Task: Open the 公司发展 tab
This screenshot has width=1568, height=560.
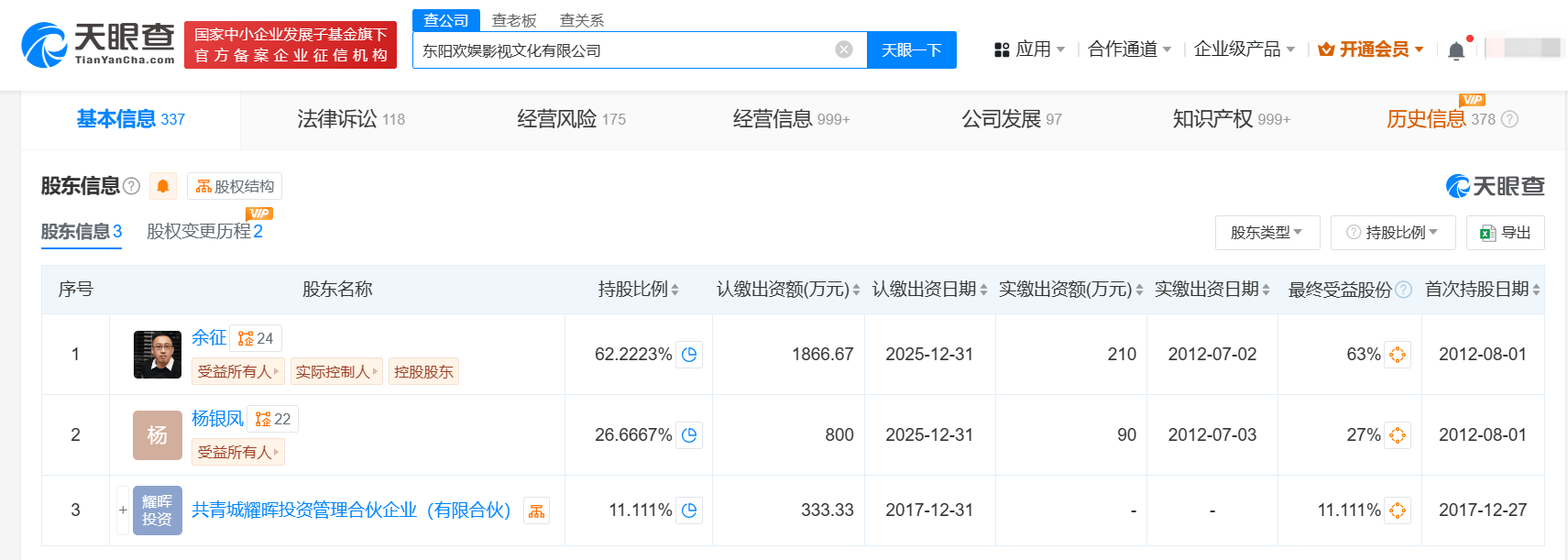Action: coord(1011,119)
